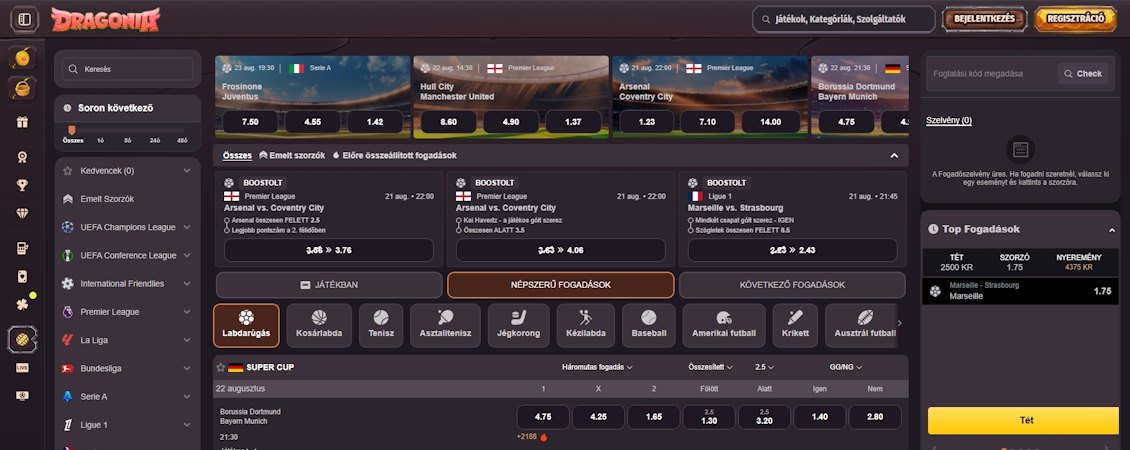The image size is (1130, 450).
Task: Open the playing card icon
Action: [x=22, y=276]
